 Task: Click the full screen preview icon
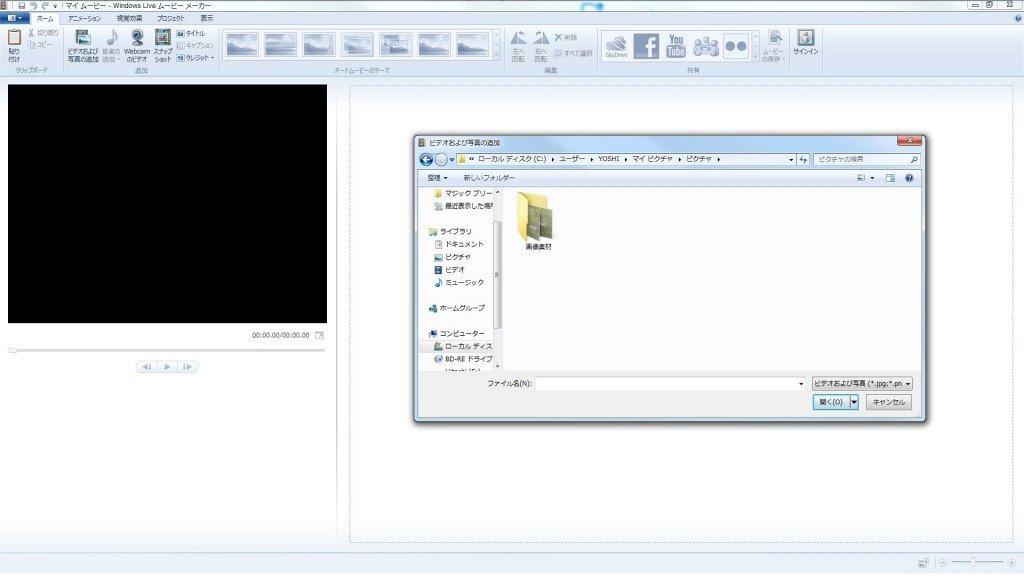click(319, 335)
